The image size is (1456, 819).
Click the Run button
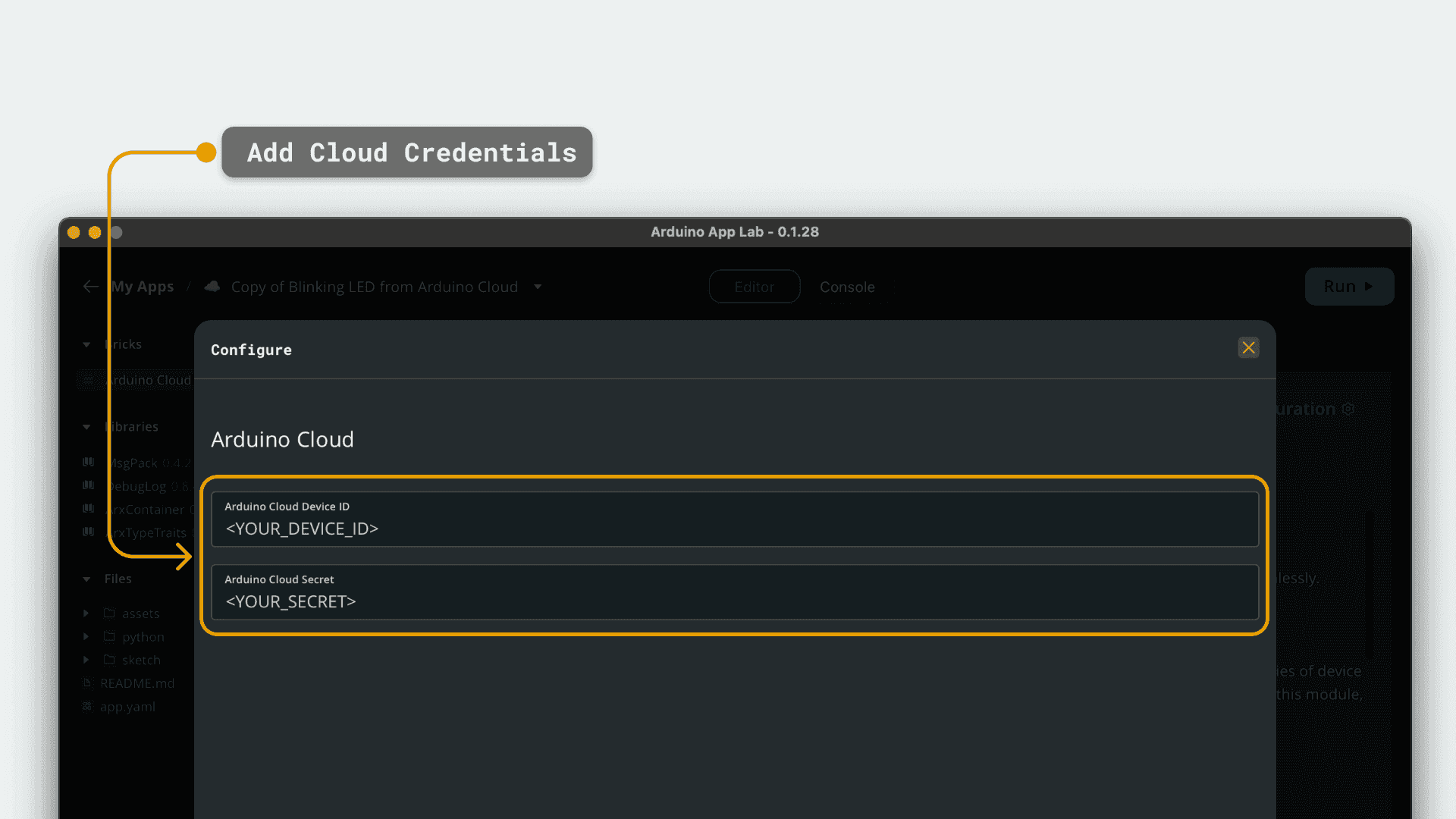1349,286
